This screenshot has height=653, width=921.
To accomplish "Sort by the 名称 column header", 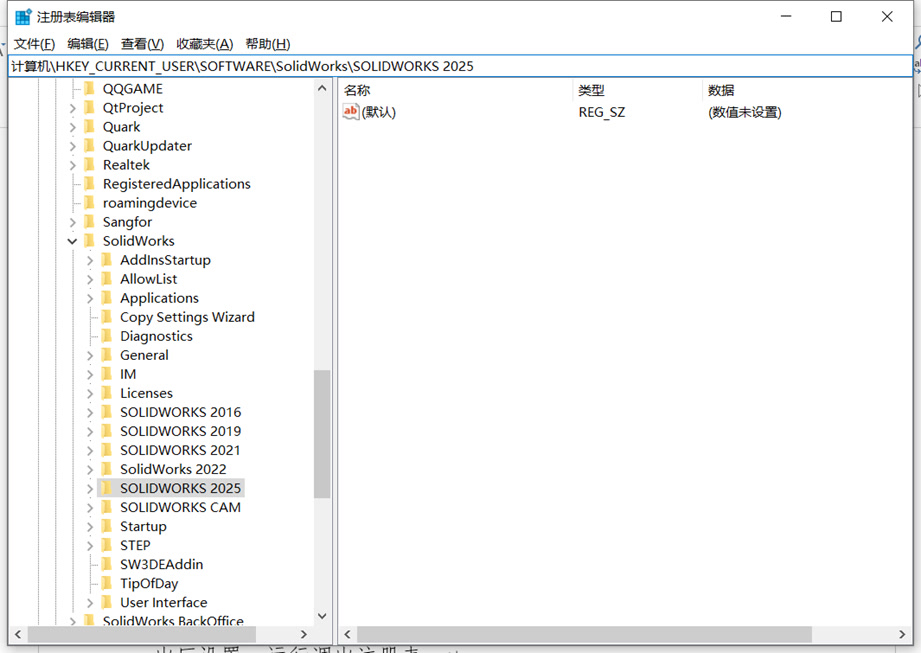I will (357, 90).
